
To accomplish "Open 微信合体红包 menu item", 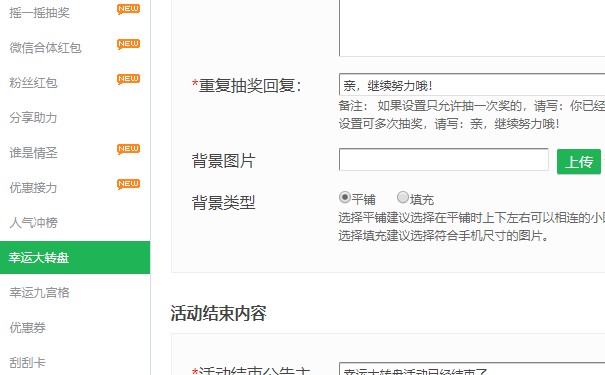I will click(45, 48).
